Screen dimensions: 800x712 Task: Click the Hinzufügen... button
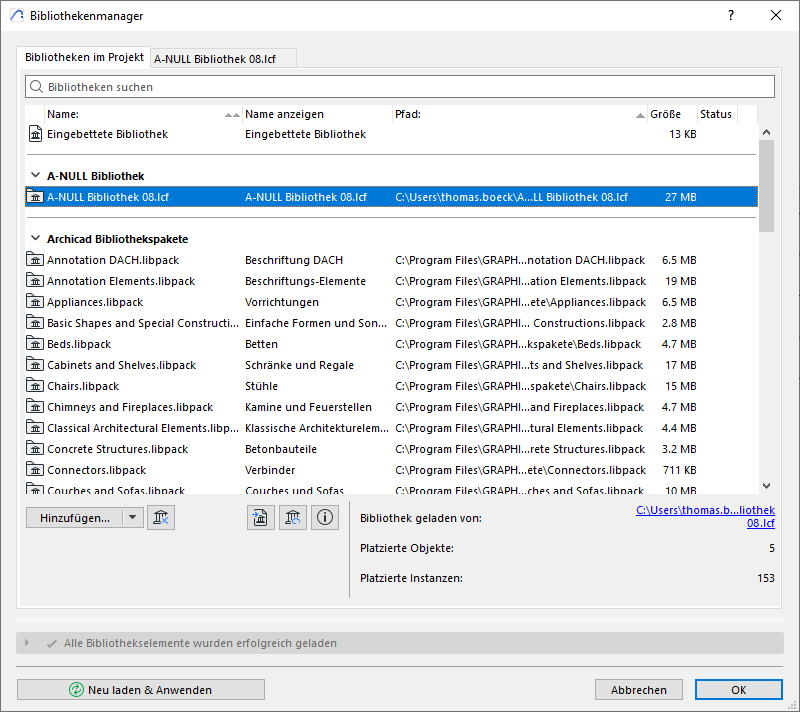75,518
